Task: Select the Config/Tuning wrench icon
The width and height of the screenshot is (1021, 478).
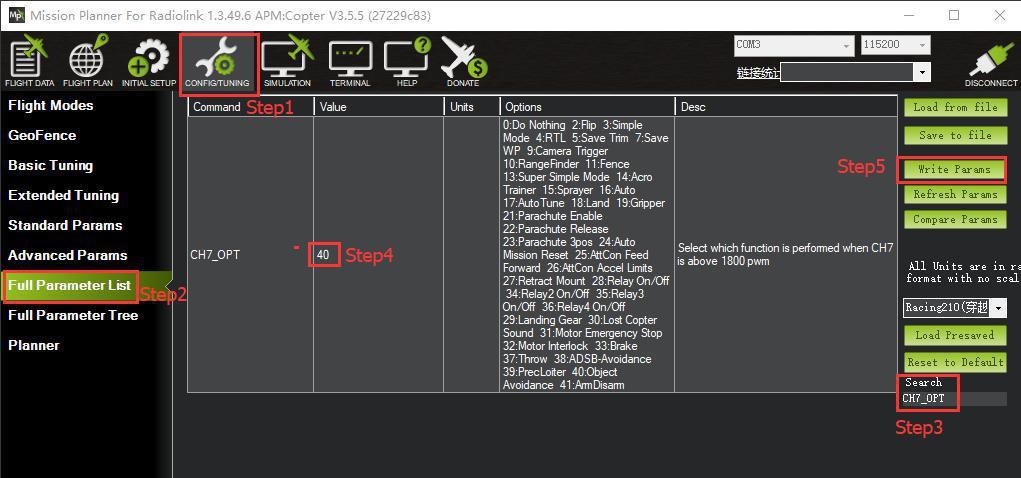Action: click(217, 62)
